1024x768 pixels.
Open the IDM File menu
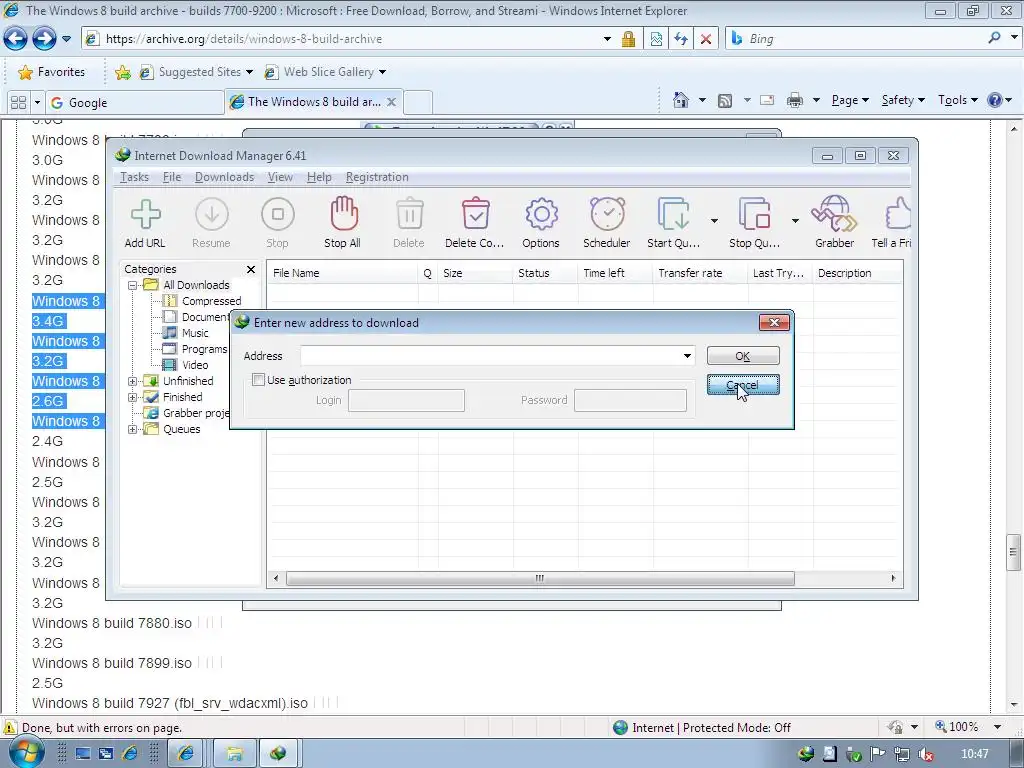[x=172, y=177]
